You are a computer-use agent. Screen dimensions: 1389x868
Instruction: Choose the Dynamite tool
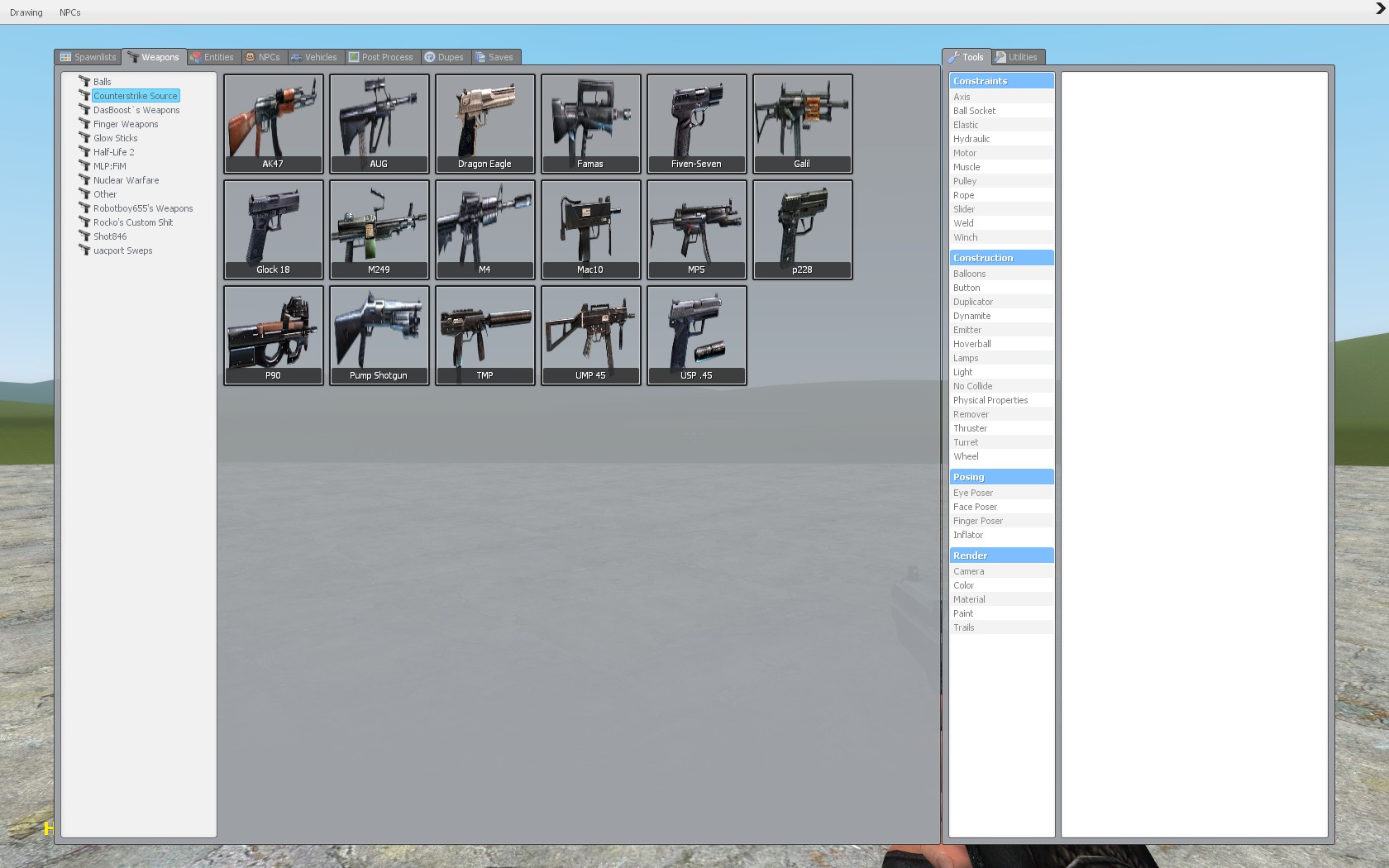(1001, 316)
